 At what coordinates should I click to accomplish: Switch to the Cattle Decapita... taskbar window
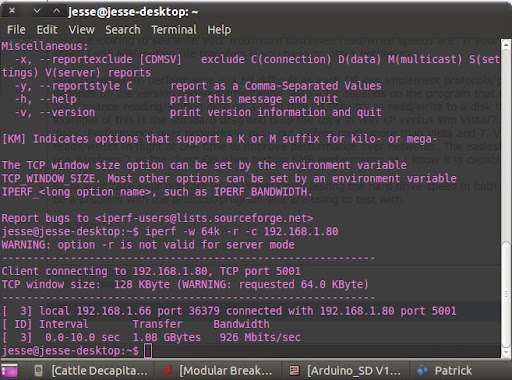pos(91,370)
